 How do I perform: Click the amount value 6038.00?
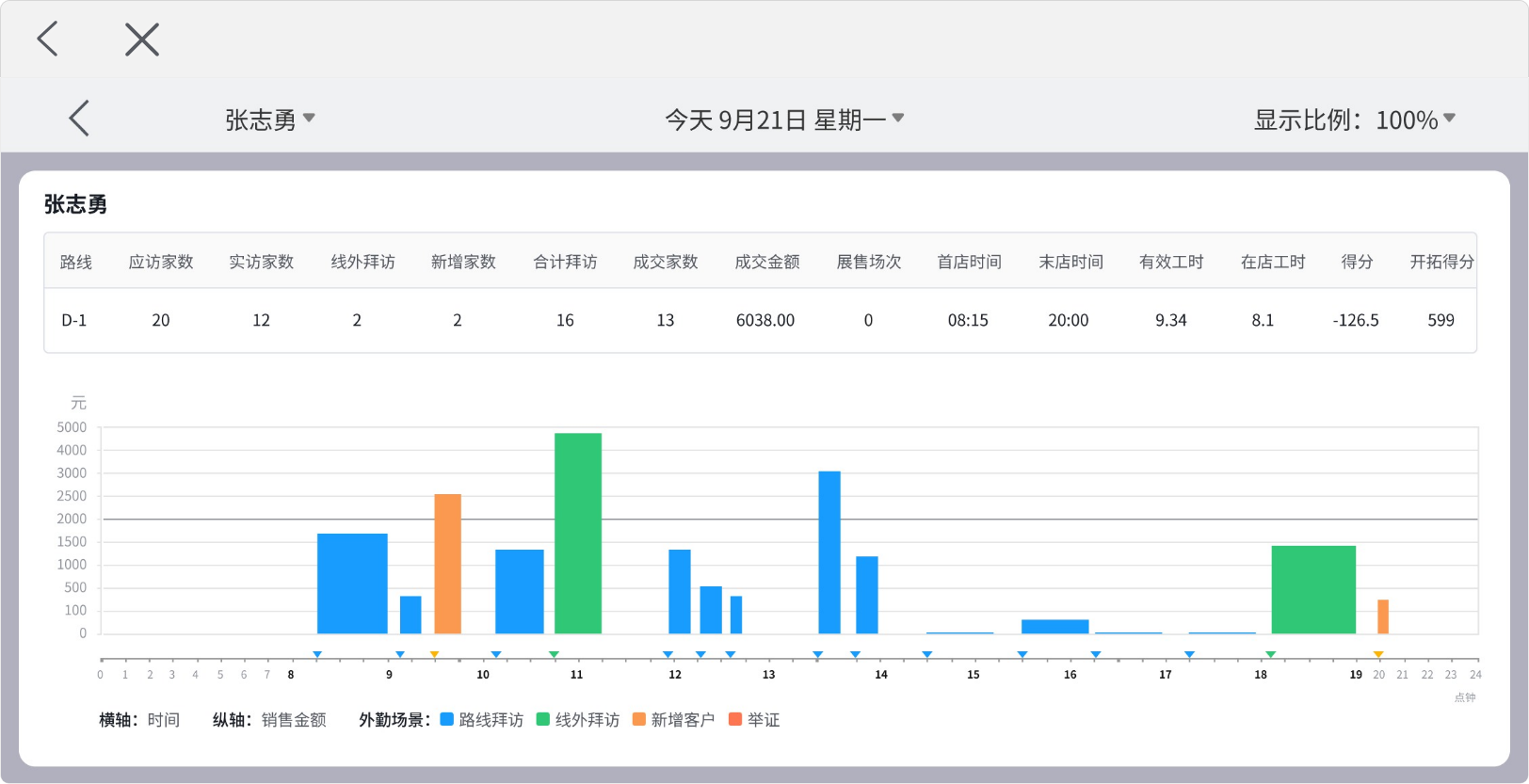click(765, 320)
